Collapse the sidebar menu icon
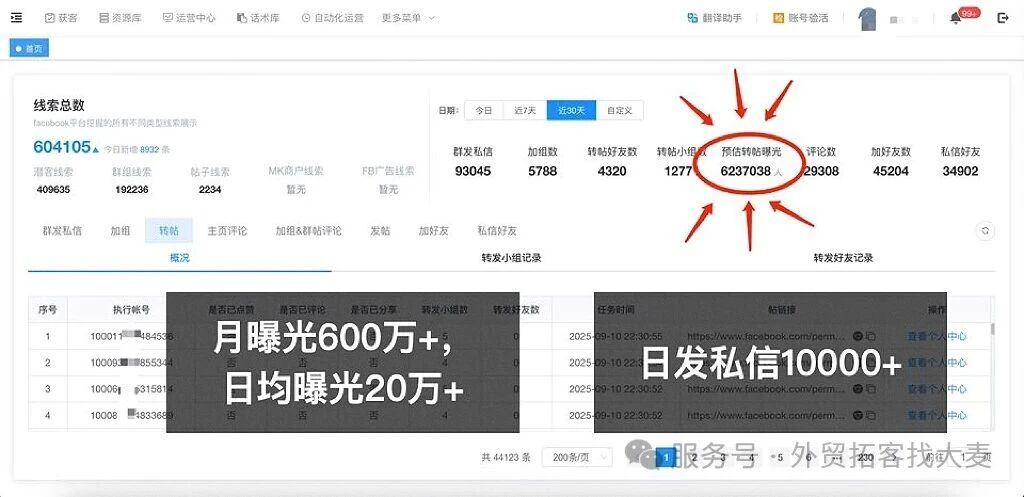The width and height of the screenshot is (1024, 497). click(17, 18)
